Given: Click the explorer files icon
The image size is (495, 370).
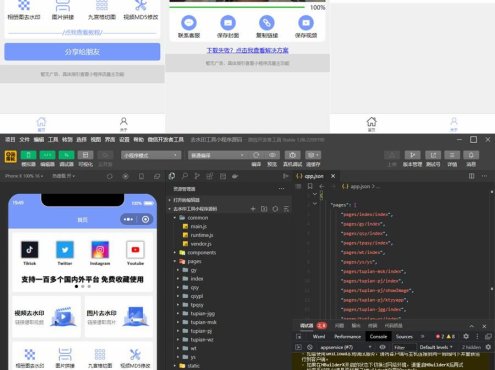Looking at the screenshot, I should (172, 176).
